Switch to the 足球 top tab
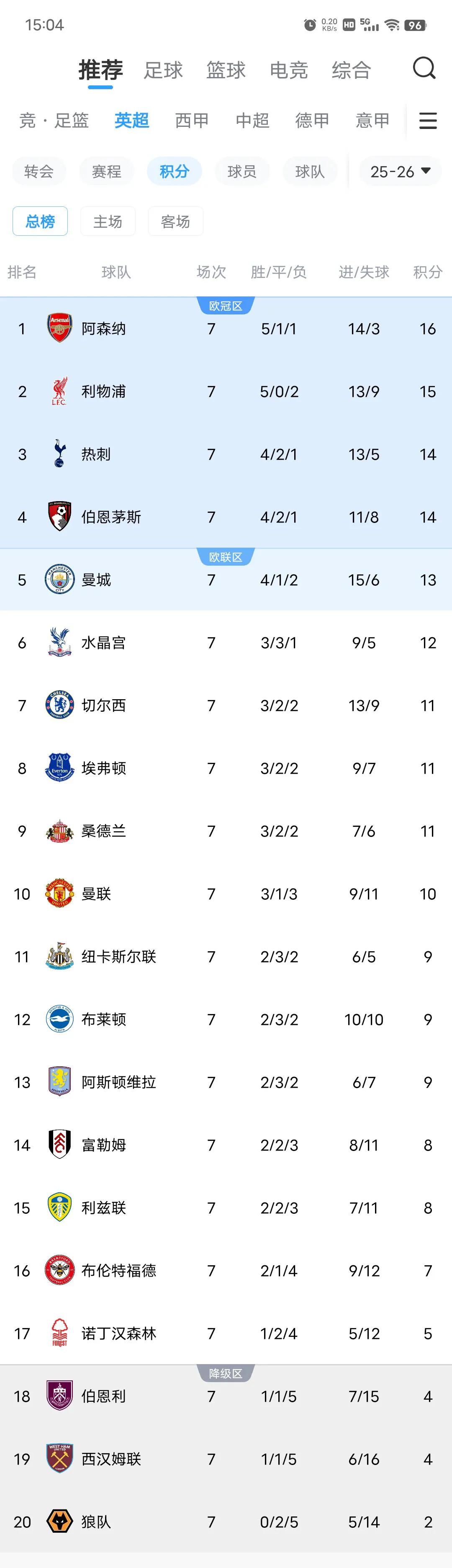Screen dimensions: 452x1568 (x=163, y=71)
